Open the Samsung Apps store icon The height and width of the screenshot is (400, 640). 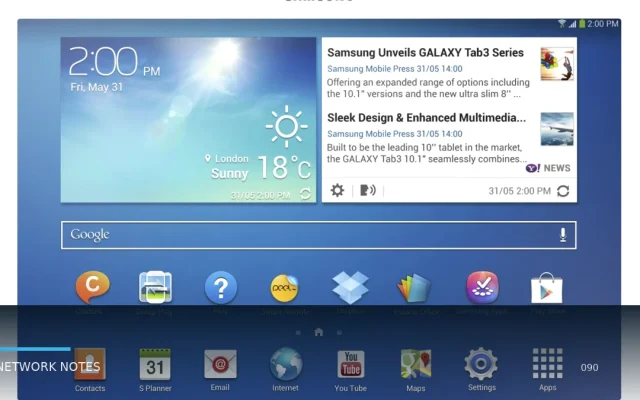482,287
